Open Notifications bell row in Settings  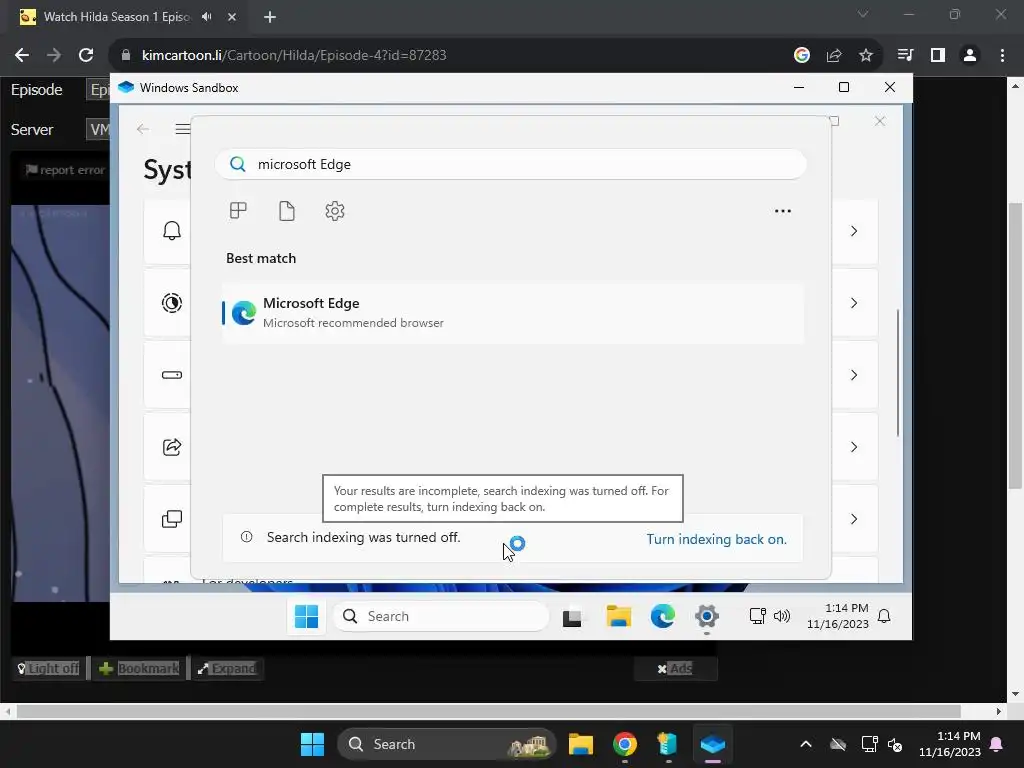(172, 231)
